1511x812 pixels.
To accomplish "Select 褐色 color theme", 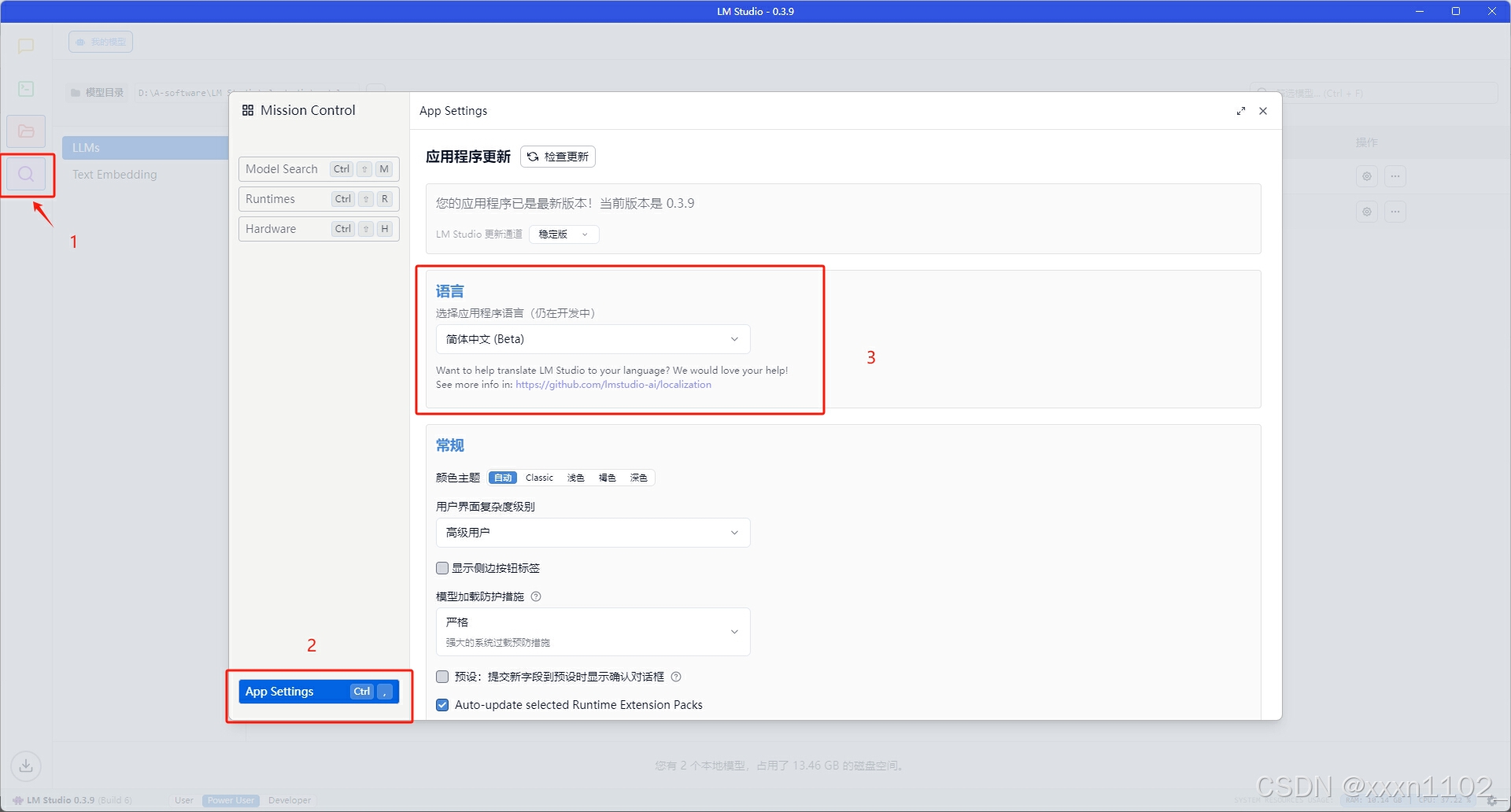I will click(x=608, y=478).
